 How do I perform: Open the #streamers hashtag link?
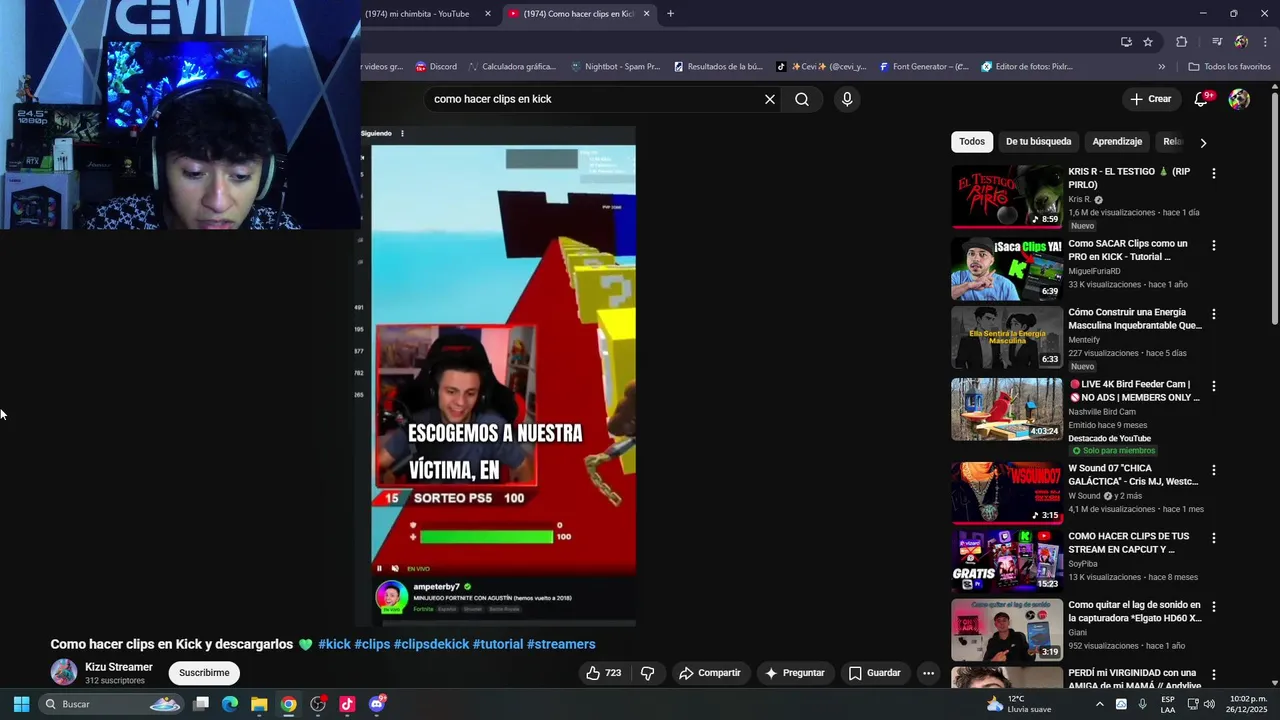(561, 644)
